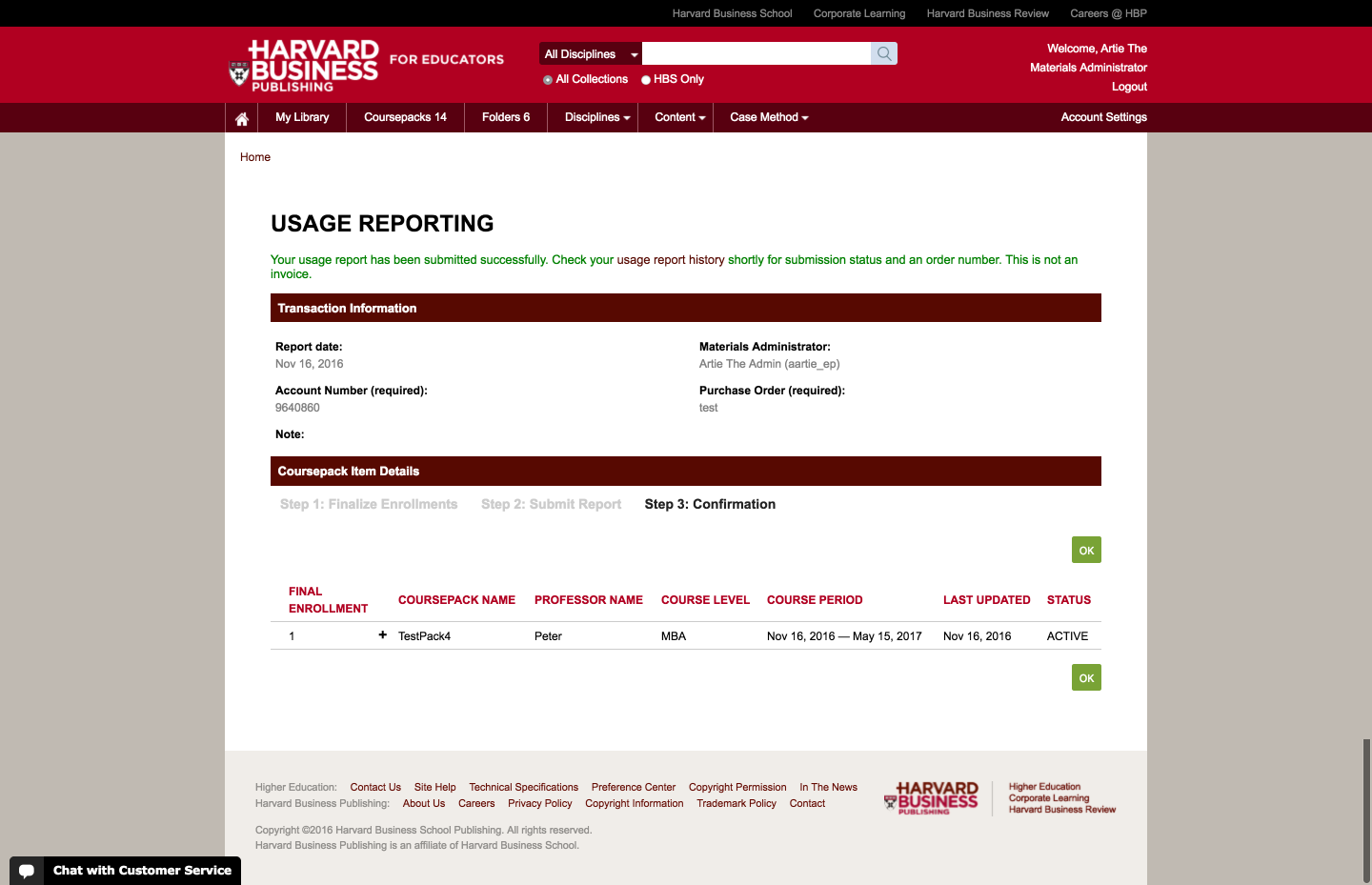Click the TestPack4 coursepack name
Image resolution: width=1372 pixels, height=885 pixels.
[x=424, y=636]
